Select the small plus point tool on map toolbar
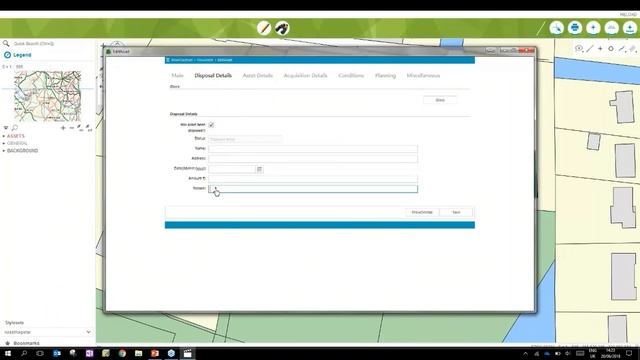This screenshot has height=360, width=640. [x=600, y=49]
